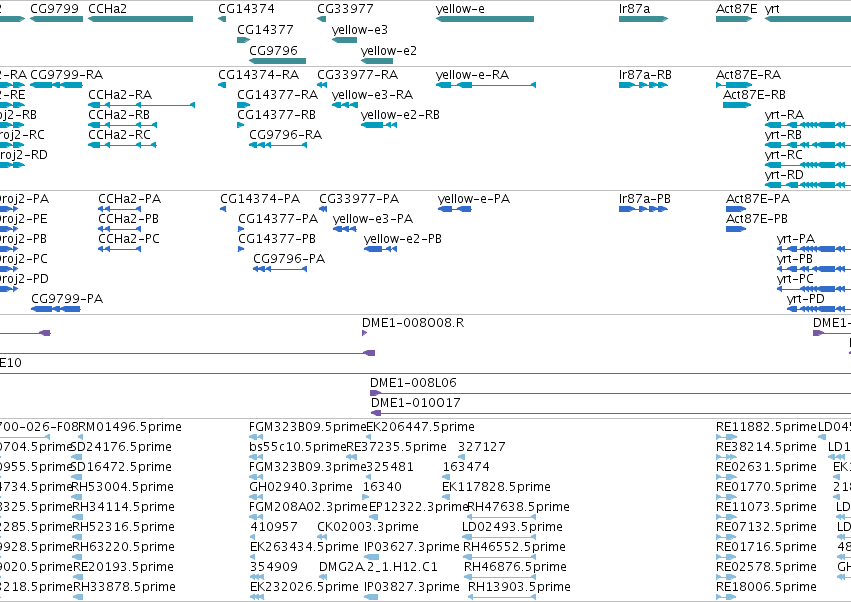Click the CG9799-RA transcript label
The width and height of the screenshot is (851, 602).
tap(67, 74)
